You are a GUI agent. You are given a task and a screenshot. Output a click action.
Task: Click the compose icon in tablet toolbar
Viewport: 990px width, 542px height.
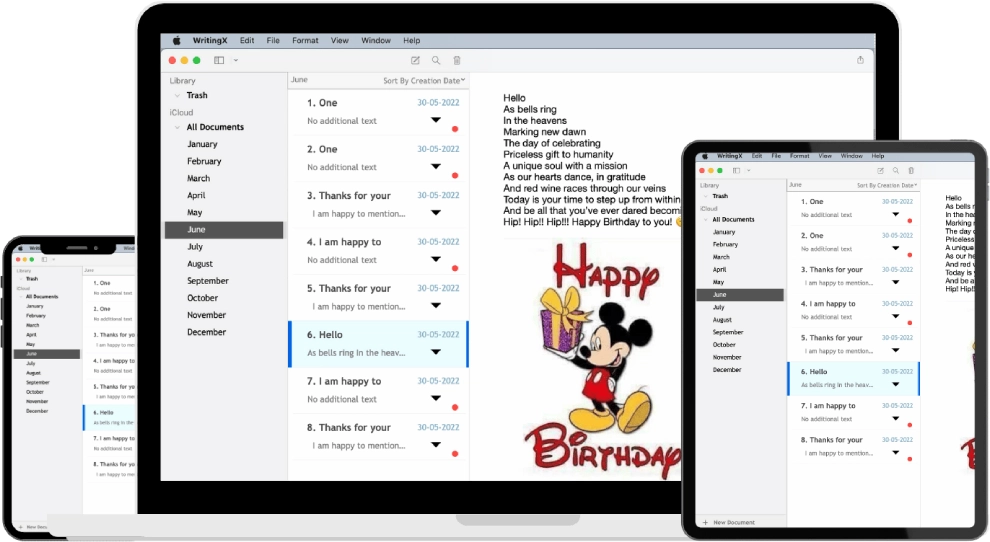880,171
